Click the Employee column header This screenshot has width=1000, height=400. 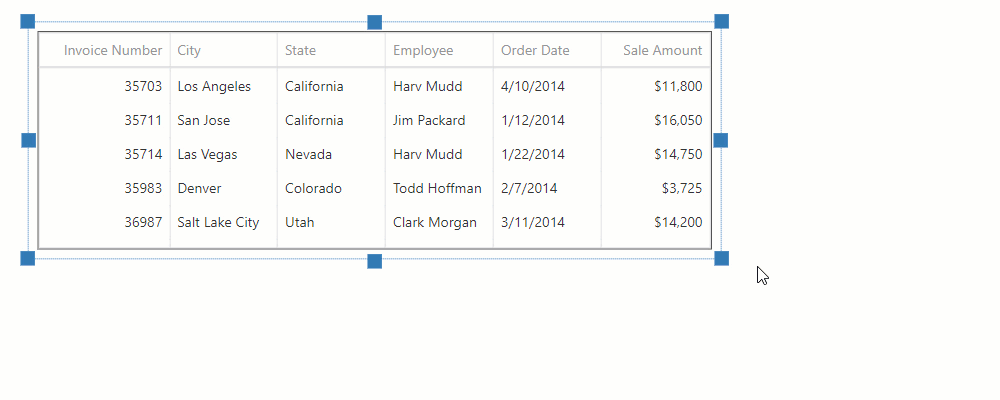coord(423,50)
